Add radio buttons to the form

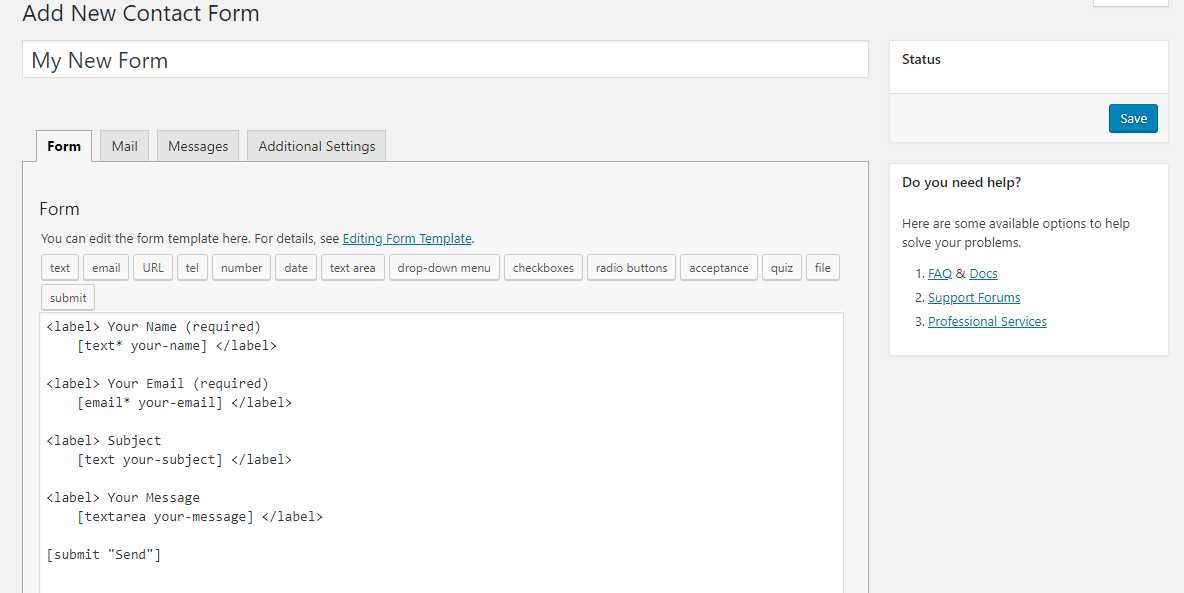631,267
